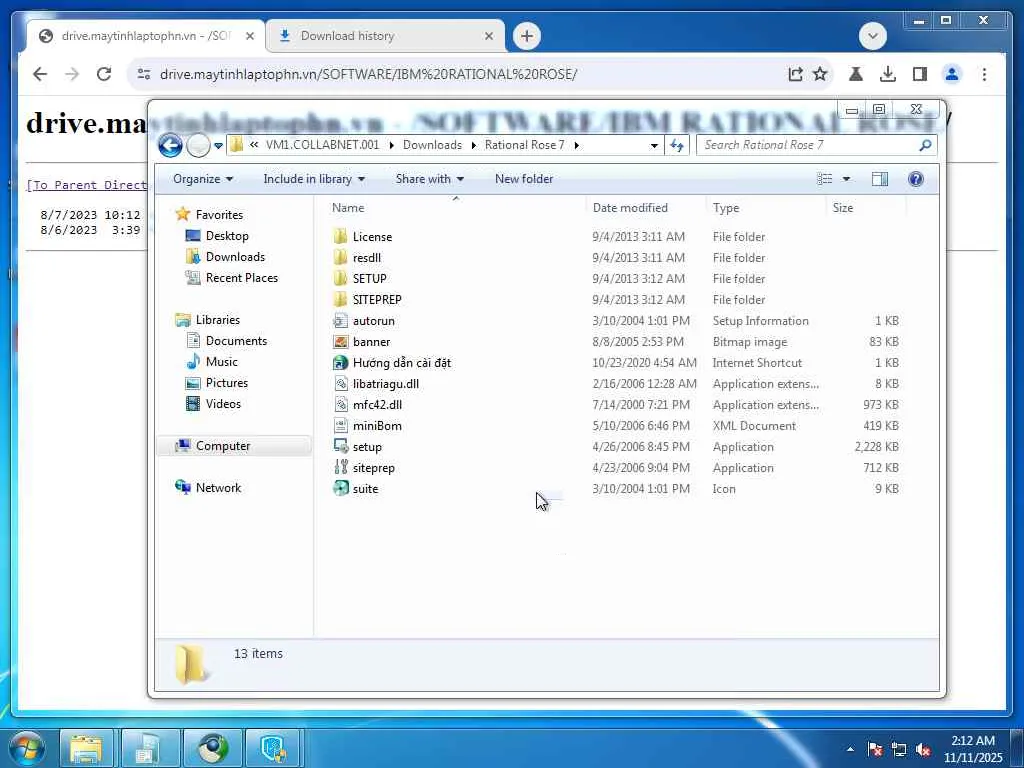Sort files by Type column header
This screenshot has height=768, width=1024.
[726, 208]
